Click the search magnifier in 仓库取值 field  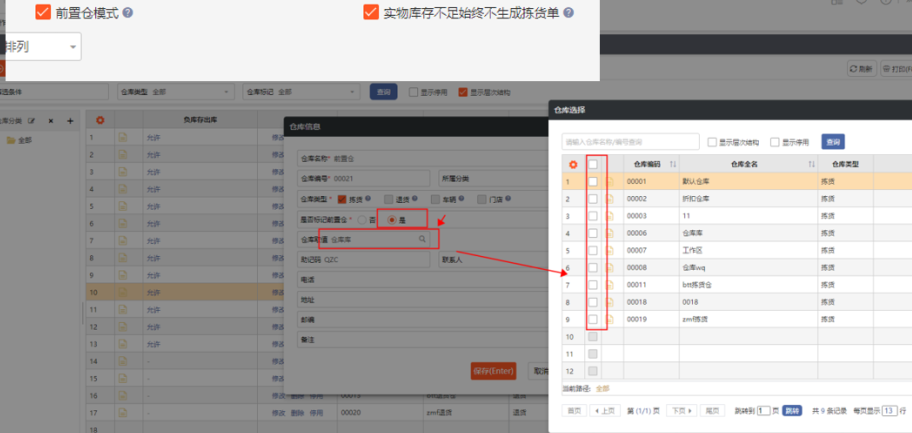tap(423, 239)
